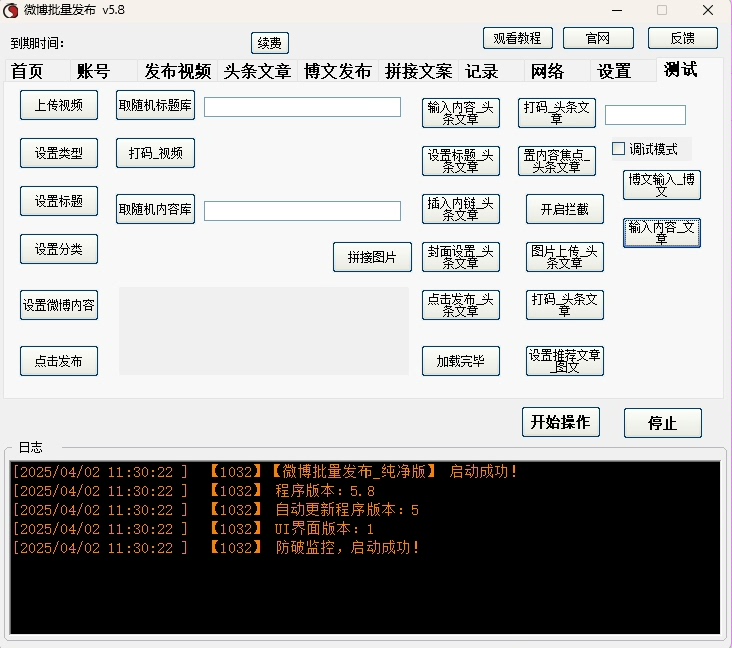The image size is (732, 648).
Task: Enable the 调试模式 checkbox
Action: click(618, 149)
